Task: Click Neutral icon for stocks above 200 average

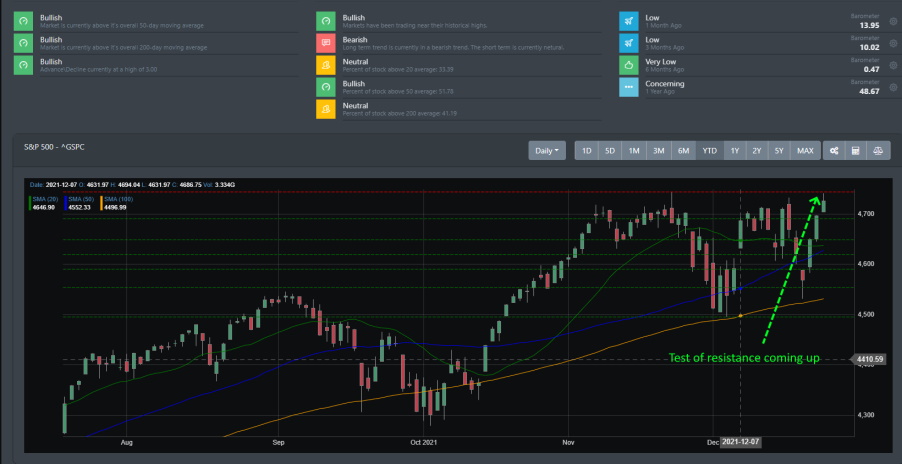Action: pyautogui.click(x=326, y=109)
